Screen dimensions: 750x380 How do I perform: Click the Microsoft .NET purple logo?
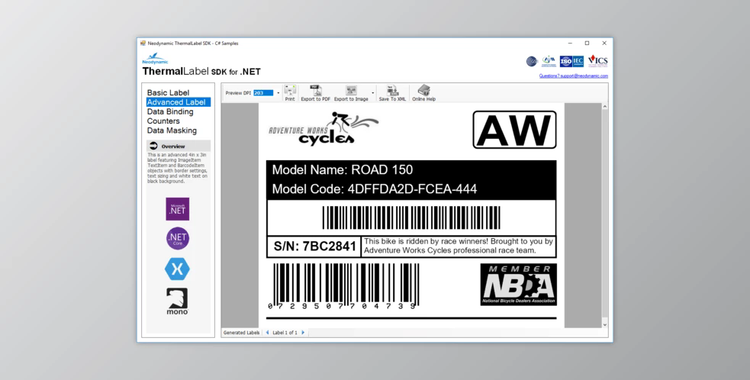pos(177,209)
